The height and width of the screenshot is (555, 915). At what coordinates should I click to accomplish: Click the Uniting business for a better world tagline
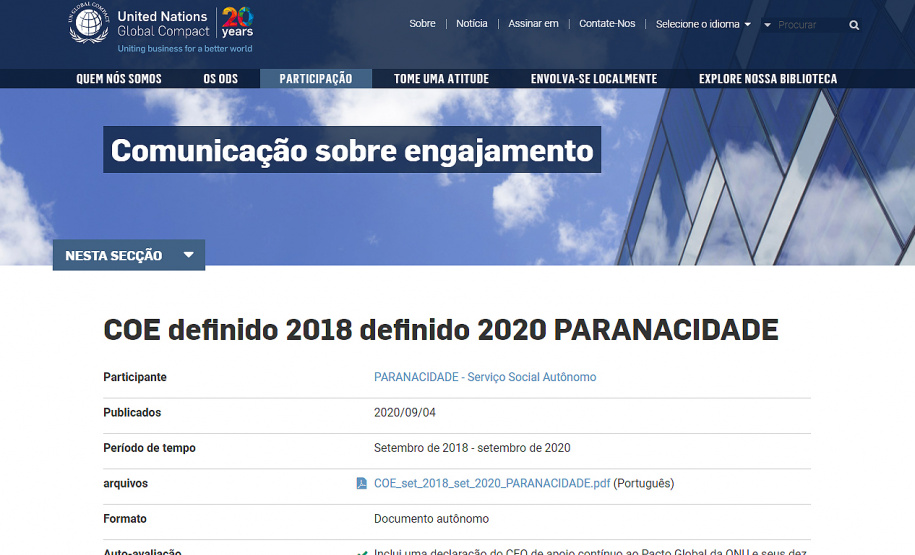point(185,48)
